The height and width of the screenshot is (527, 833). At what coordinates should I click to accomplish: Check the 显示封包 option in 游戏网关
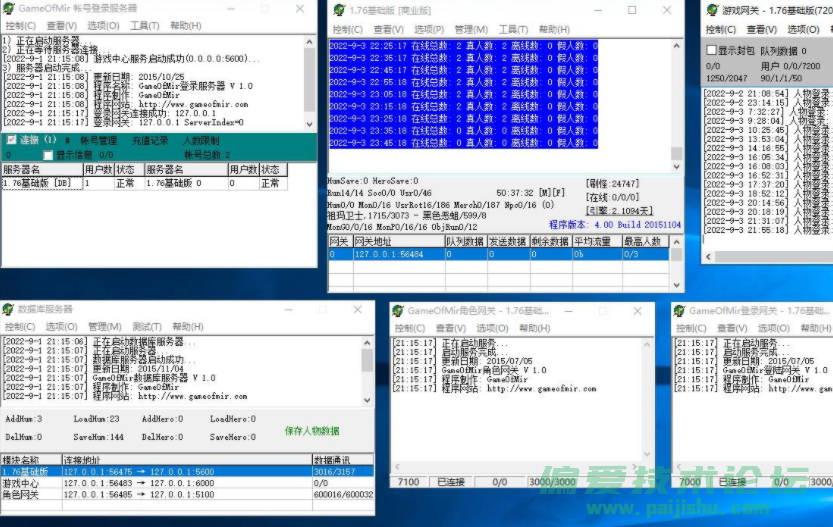tap(711, 51)
